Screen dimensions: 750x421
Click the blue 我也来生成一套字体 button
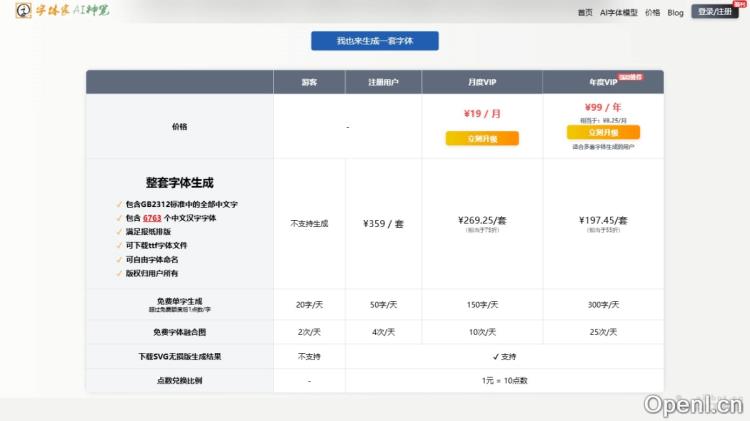(374, 41)
